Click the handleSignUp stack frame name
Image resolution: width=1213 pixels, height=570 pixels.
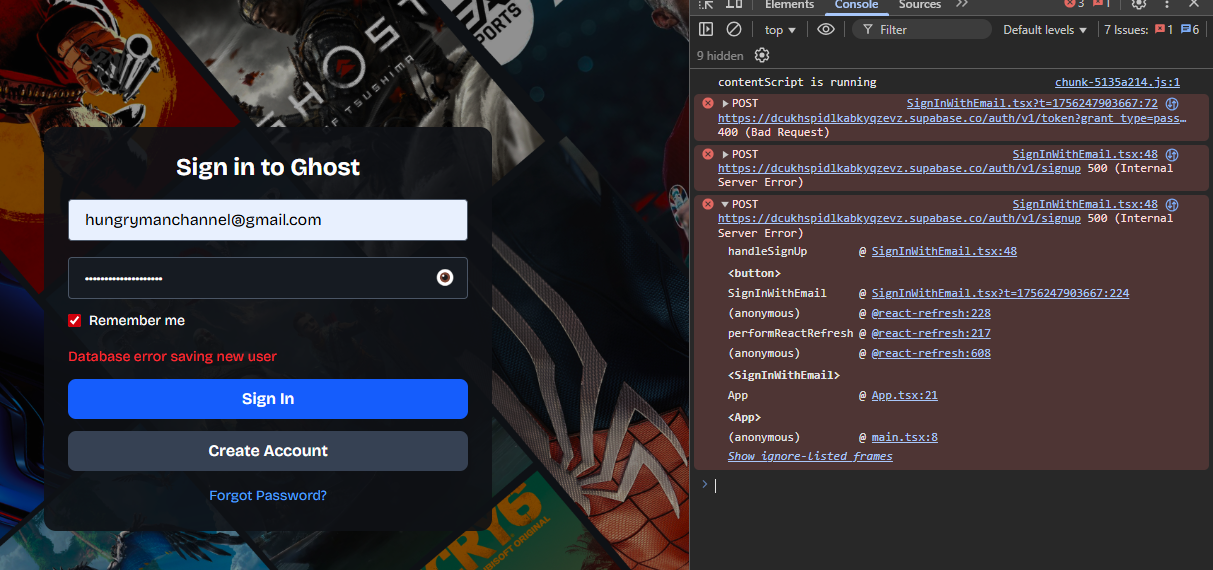tap(767, 251)
